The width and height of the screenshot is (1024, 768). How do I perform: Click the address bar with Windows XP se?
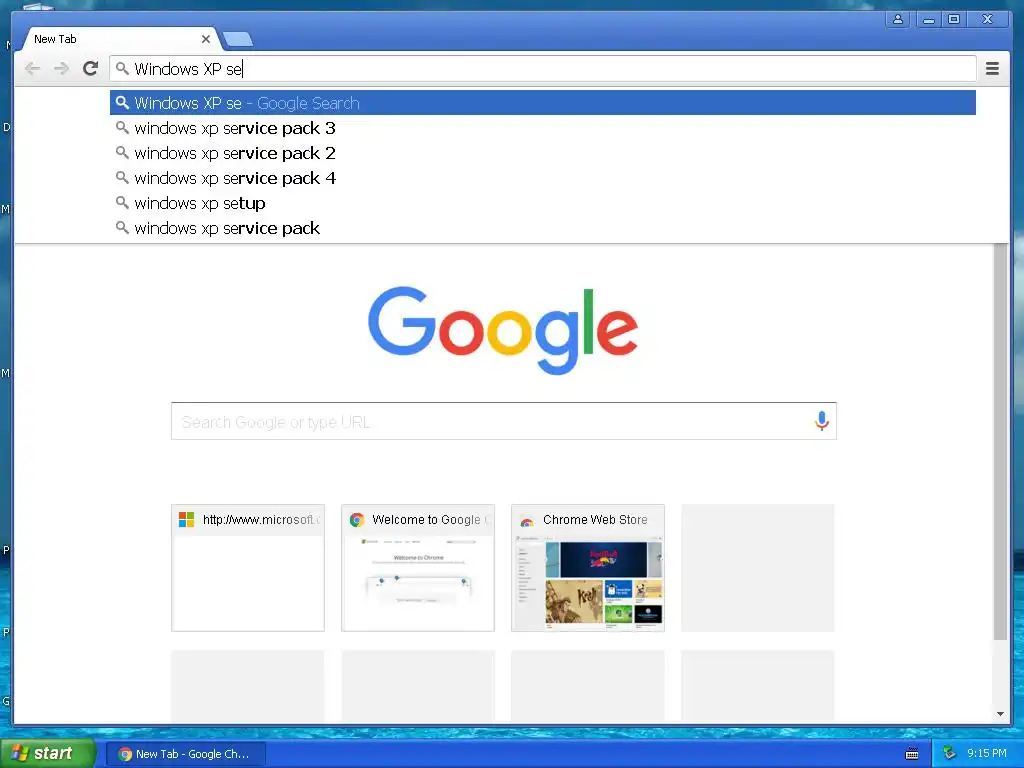(543, 69)
